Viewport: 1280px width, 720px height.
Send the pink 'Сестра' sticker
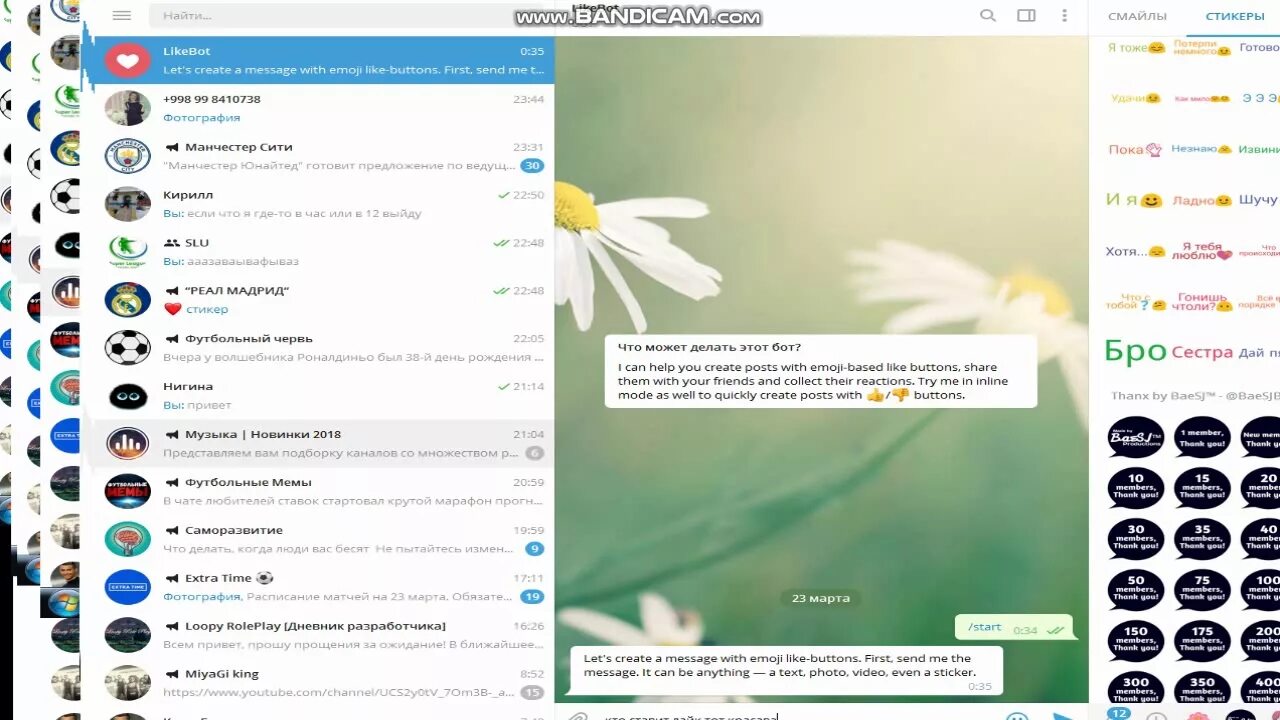(1202, 352)
